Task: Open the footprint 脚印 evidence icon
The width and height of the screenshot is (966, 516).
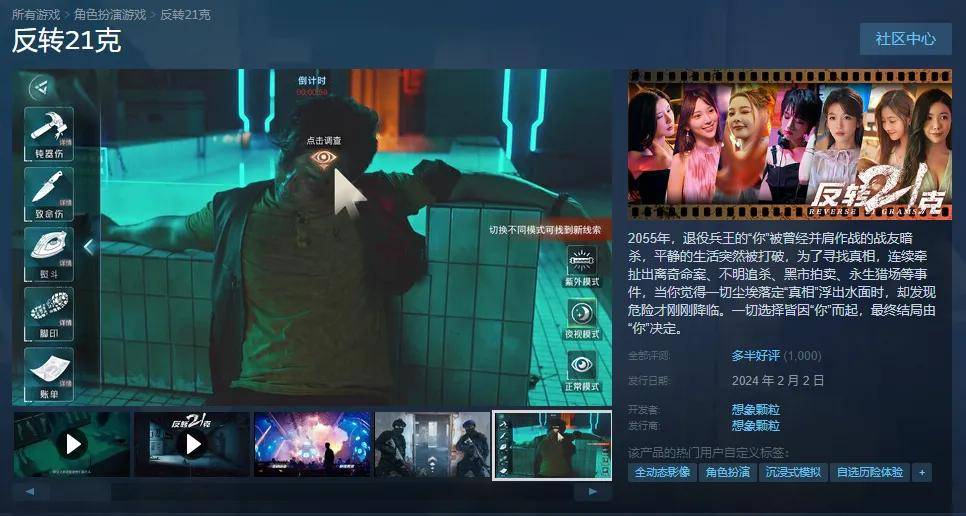Action: coord(49,314)
